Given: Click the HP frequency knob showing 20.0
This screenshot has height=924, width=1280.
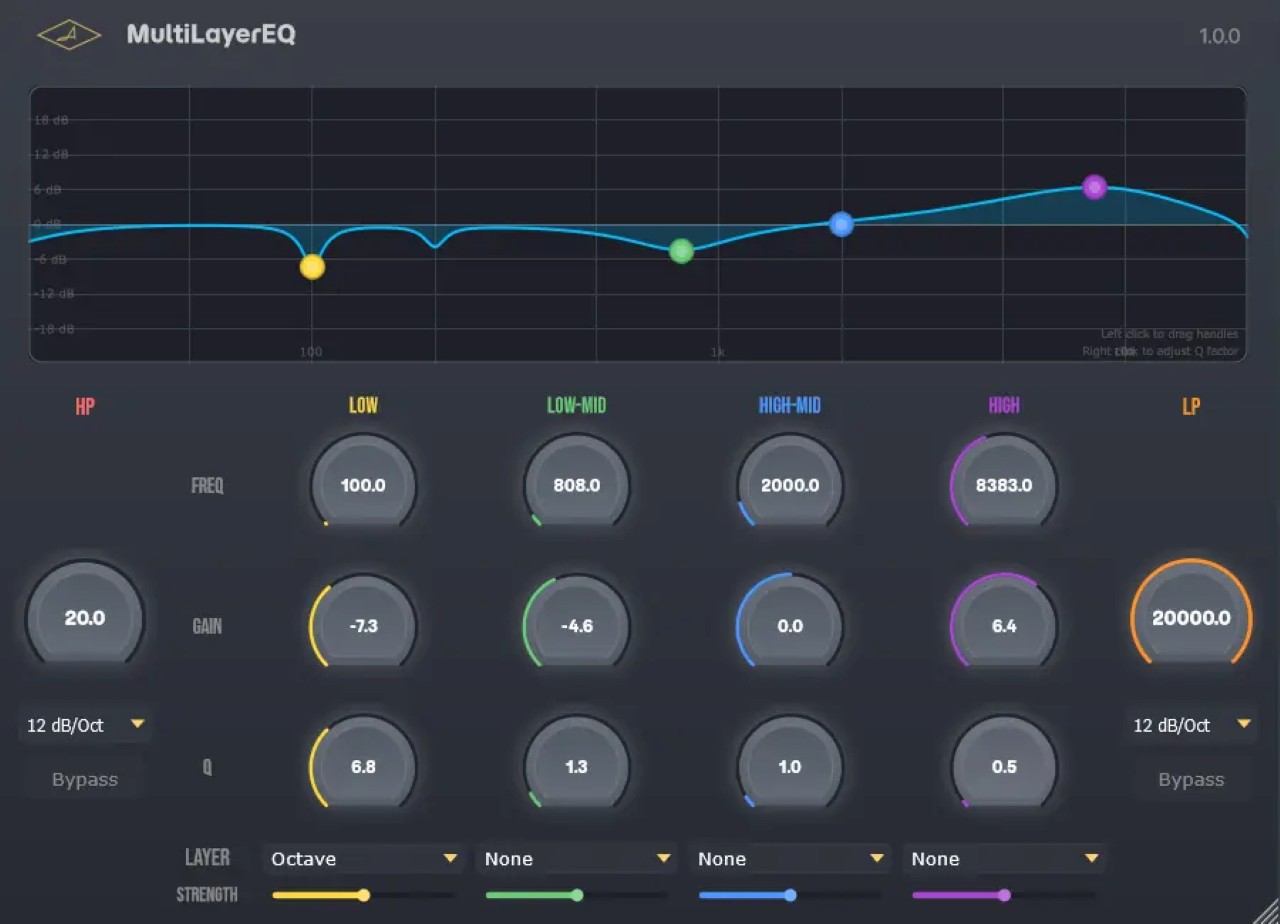Looking at the screenshot, I should coord(85,617).
